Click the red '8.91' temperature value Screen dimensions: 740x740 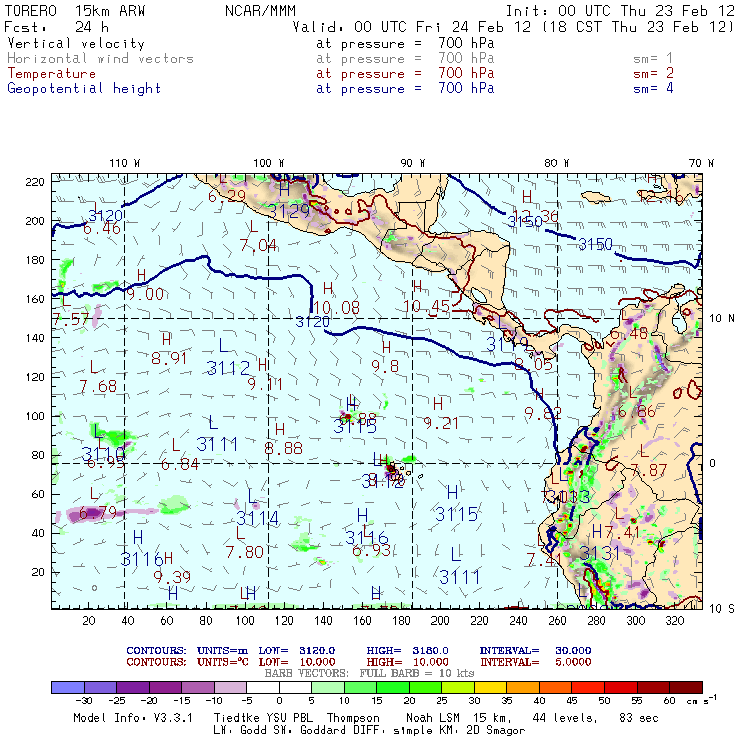(169, 359)
